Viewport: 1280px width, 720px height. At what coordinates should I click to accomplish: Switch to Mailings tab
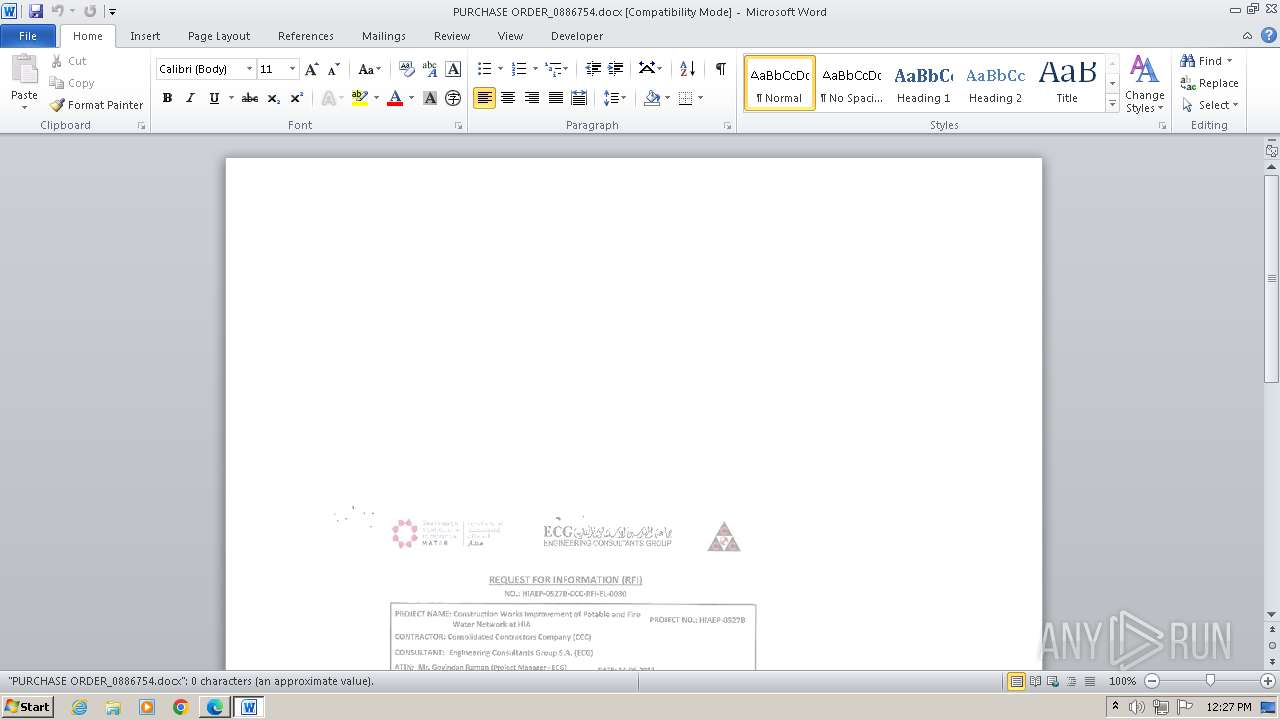point(384,36)
